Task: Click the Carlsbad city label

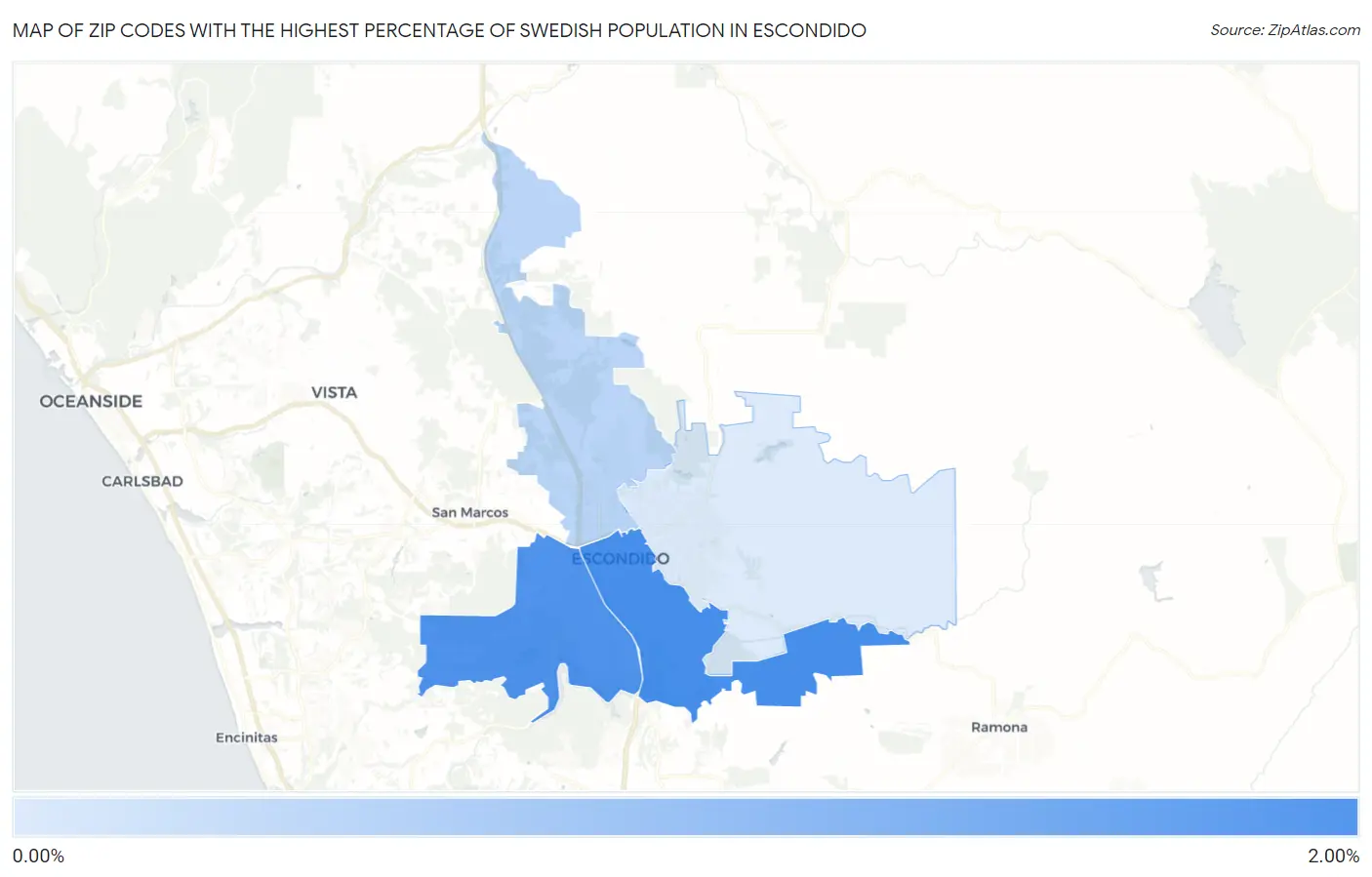Action: coord(142,481)
